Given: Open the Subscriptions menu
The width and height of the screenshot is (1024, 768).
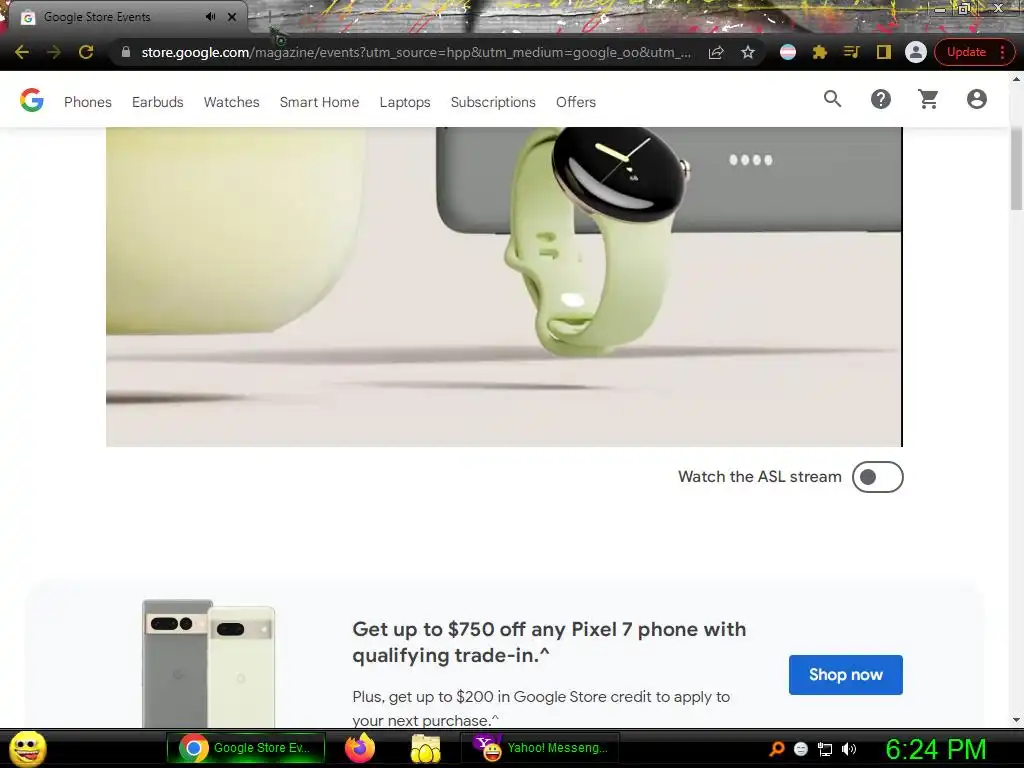Looking at the screenshot, I should click(x=493, y=102).
